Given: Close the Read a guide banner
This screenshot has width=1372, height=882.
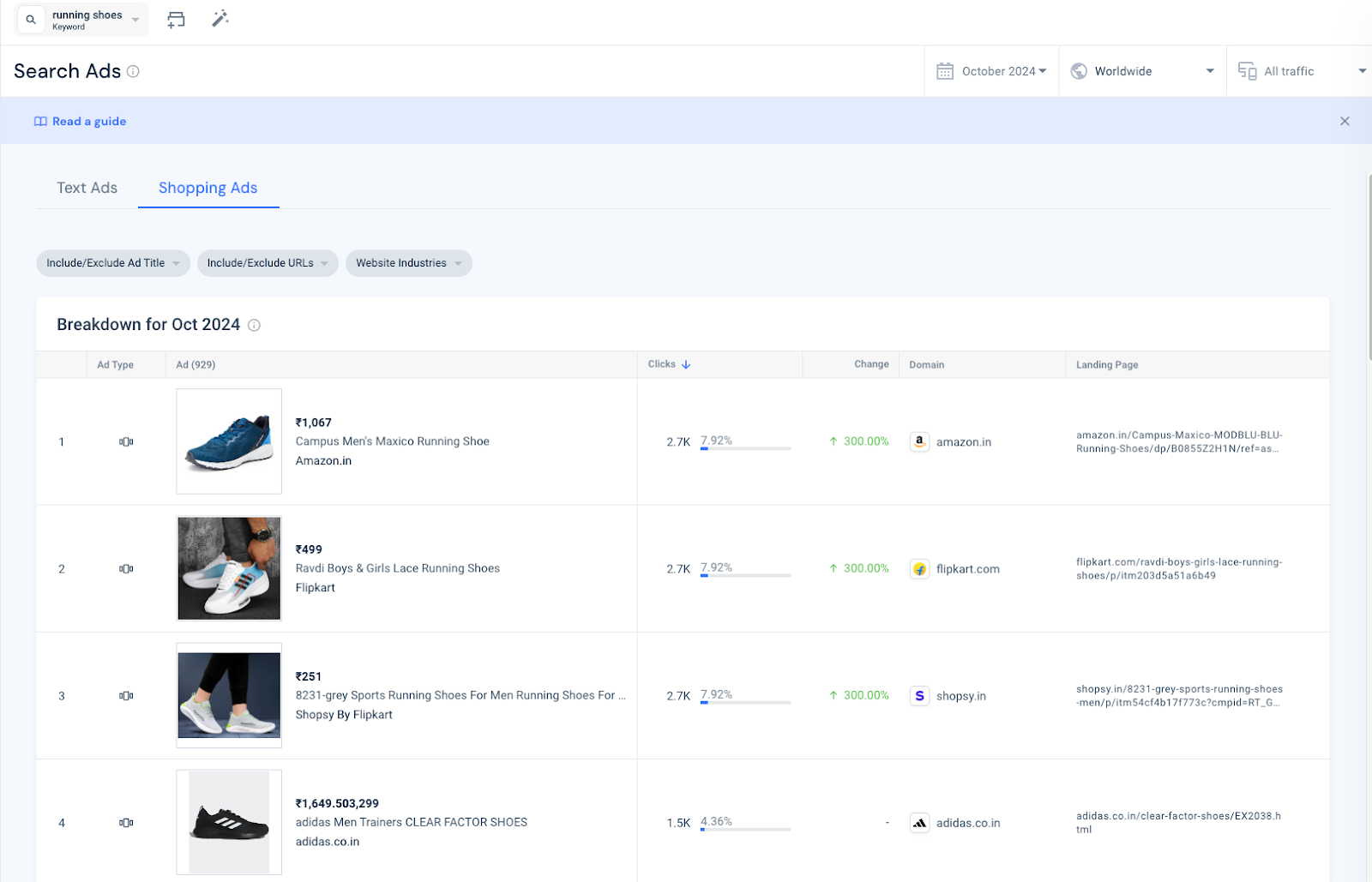Looking at the screenshot, I should point(1345,121).
